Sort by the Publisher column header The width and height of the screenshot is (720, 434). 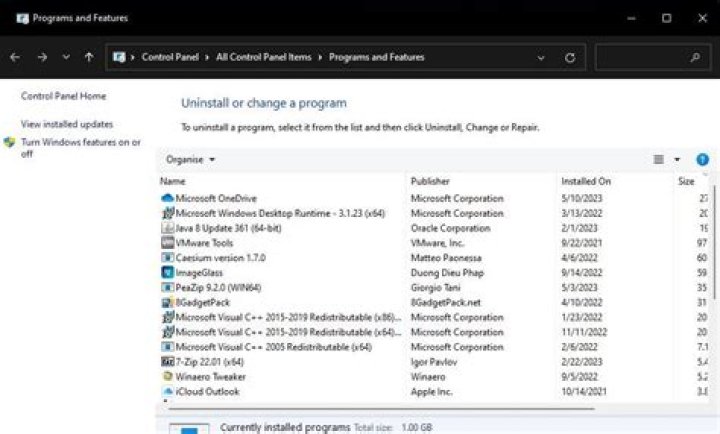click(x=430, y=181)
